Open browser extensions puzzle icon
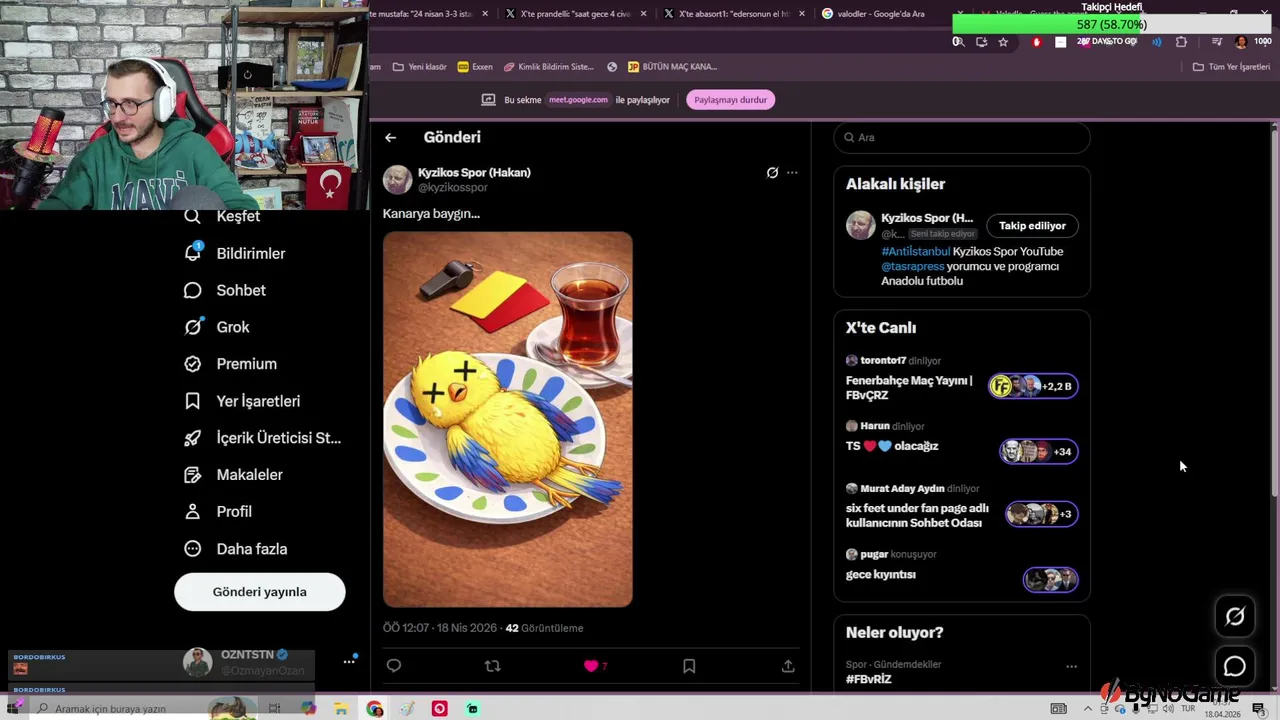This screenshot has width=1280, height=720. 1181,42
